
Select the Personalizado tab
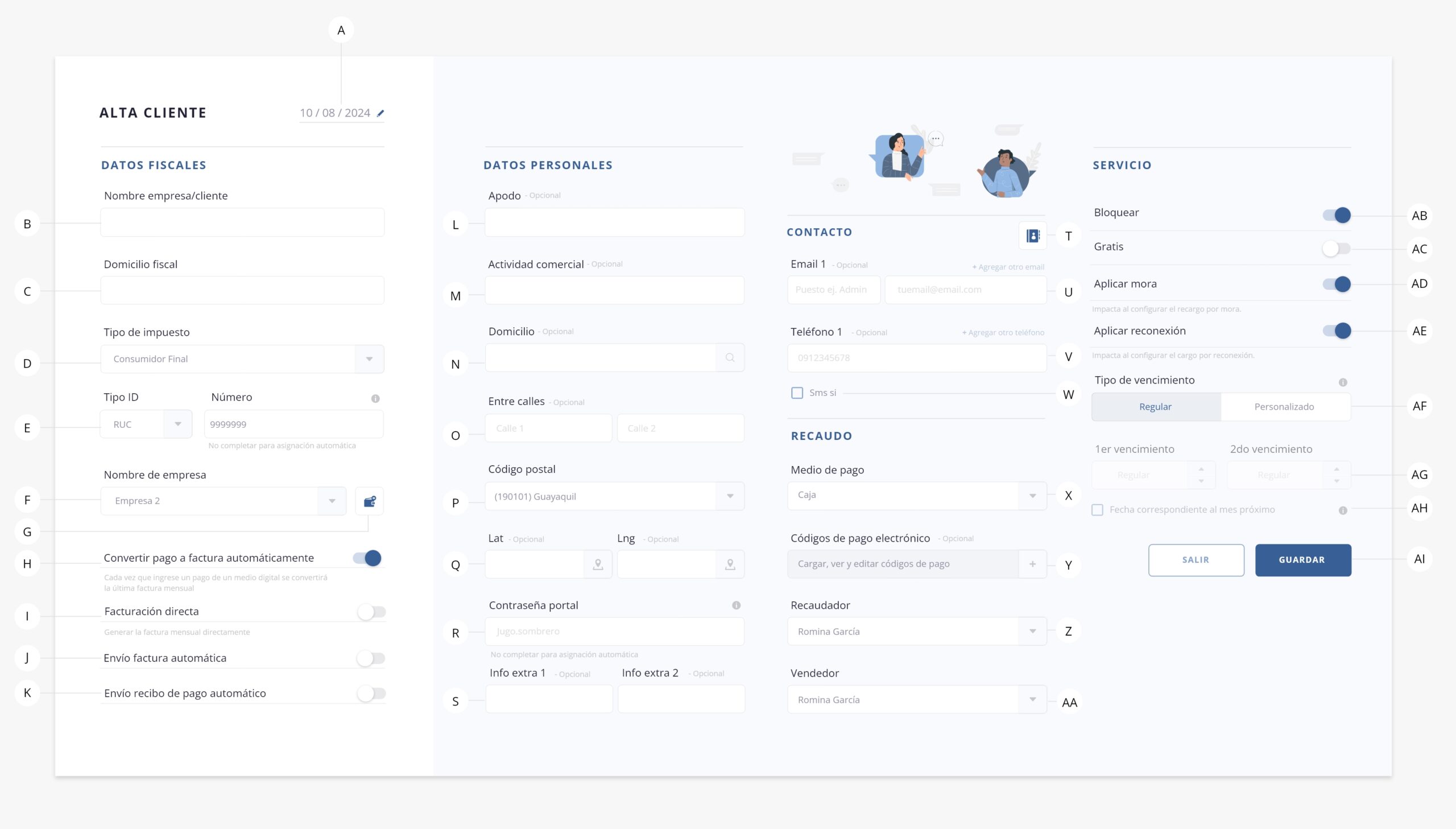[x=1284, y=406]
